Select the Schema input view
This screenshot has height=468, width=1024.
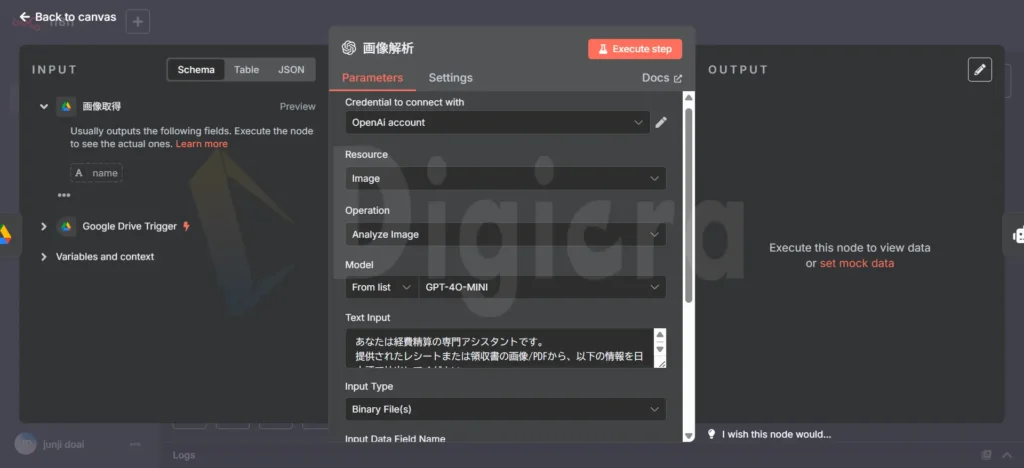click(196, 70)
